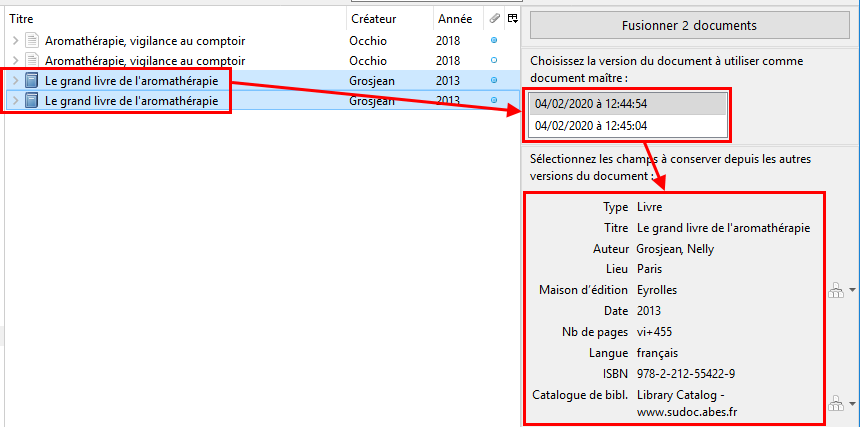Click the document icon of the first Aromathérapie row
This screenshot has width=860, height=427.
click(x=32, y=41)
